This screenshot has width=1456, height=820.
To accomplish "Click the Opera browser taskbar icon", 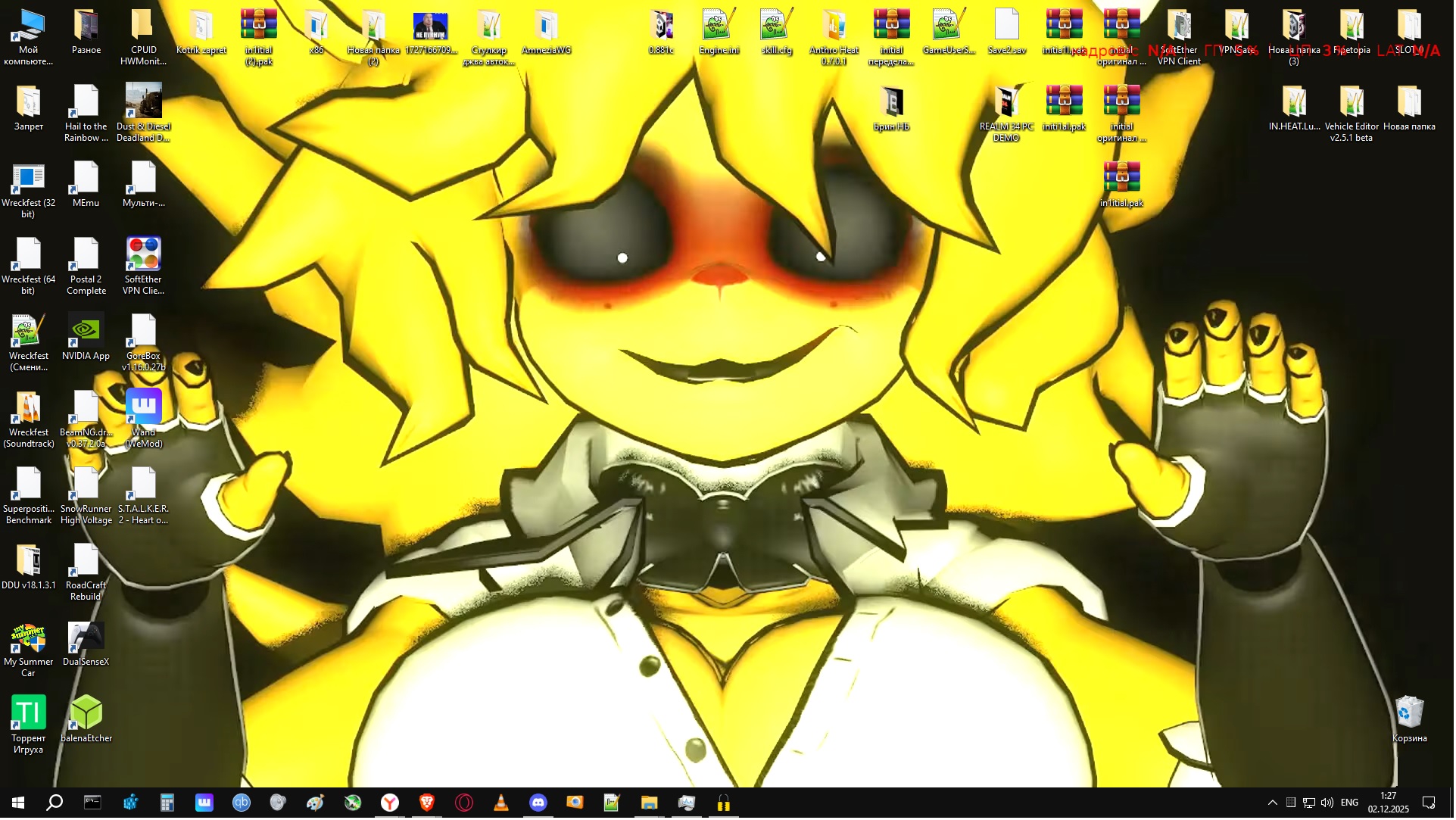I will tap(464, 804).
